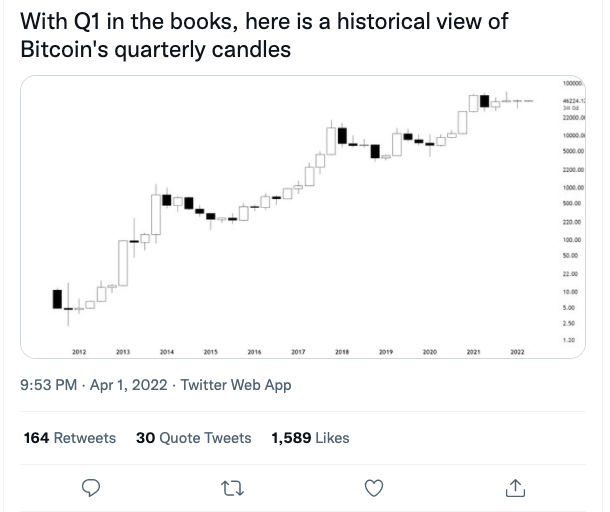610x512 pixels.
Task: View the 30 Quote Tweets list
Action: [193, 438]
